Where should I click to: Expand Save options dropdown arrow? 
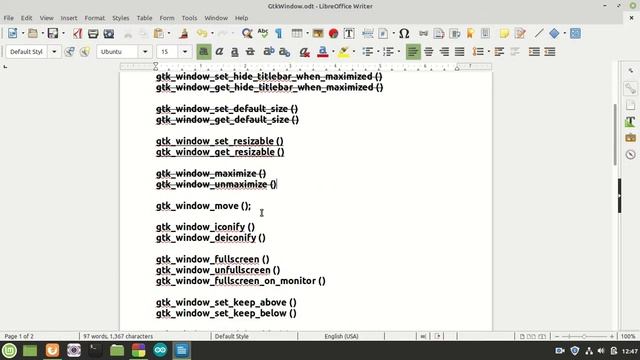[x=63, y=33]
